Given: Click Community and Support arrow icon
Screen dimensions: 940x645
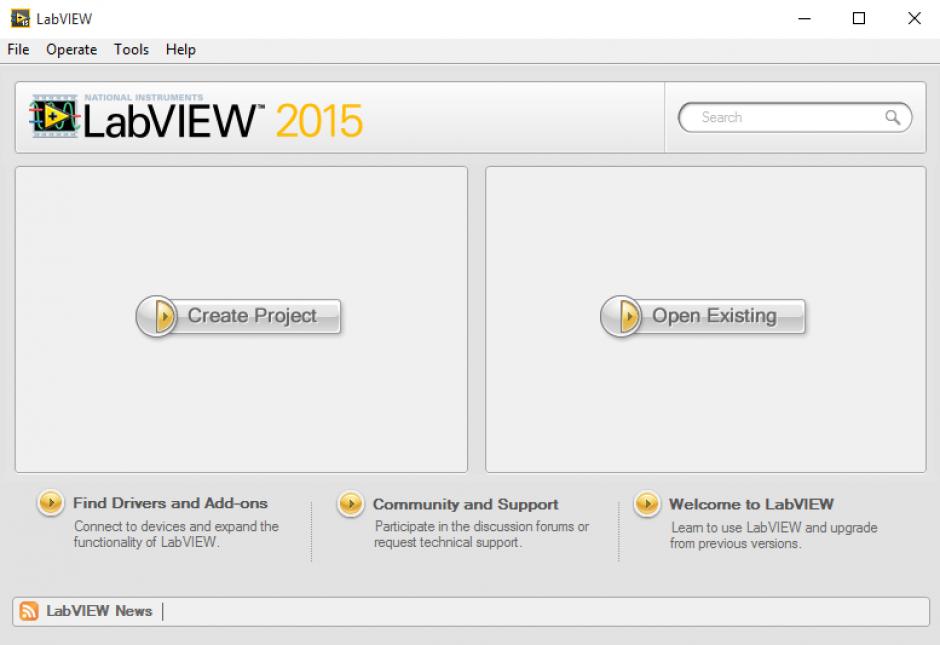Looking at the screenshot, I should coord(351,504).
